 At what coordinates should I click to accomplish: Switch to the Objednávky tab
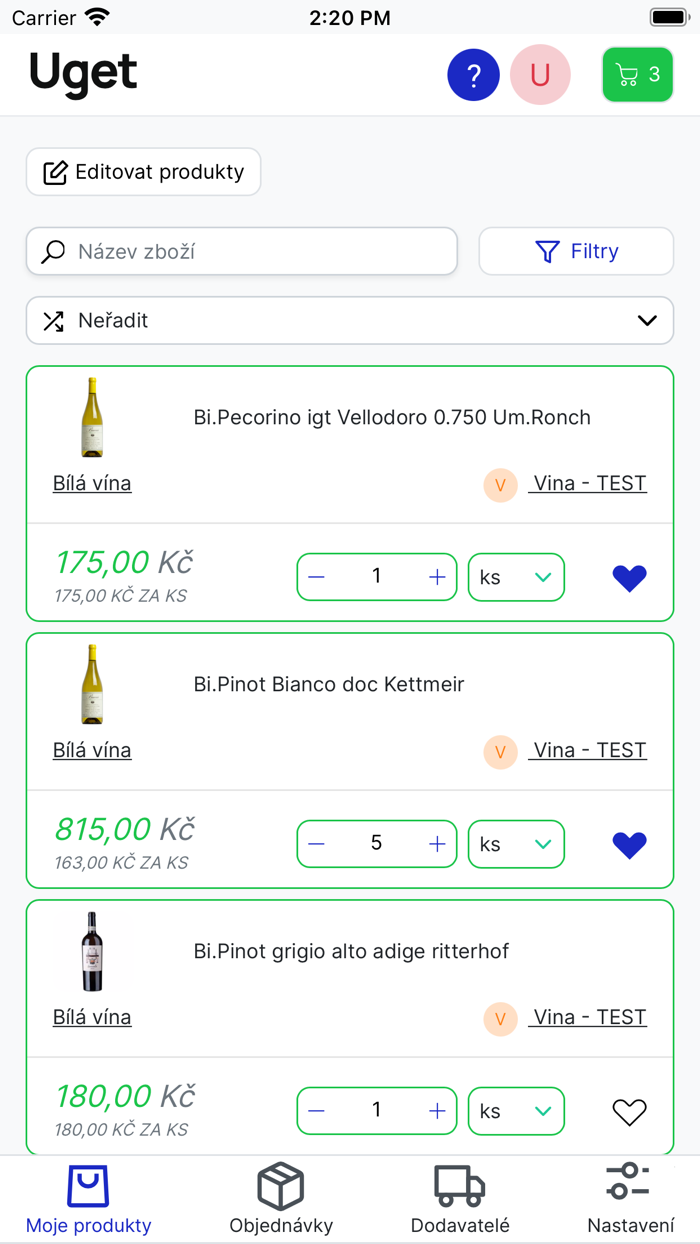coord(281,1199)
